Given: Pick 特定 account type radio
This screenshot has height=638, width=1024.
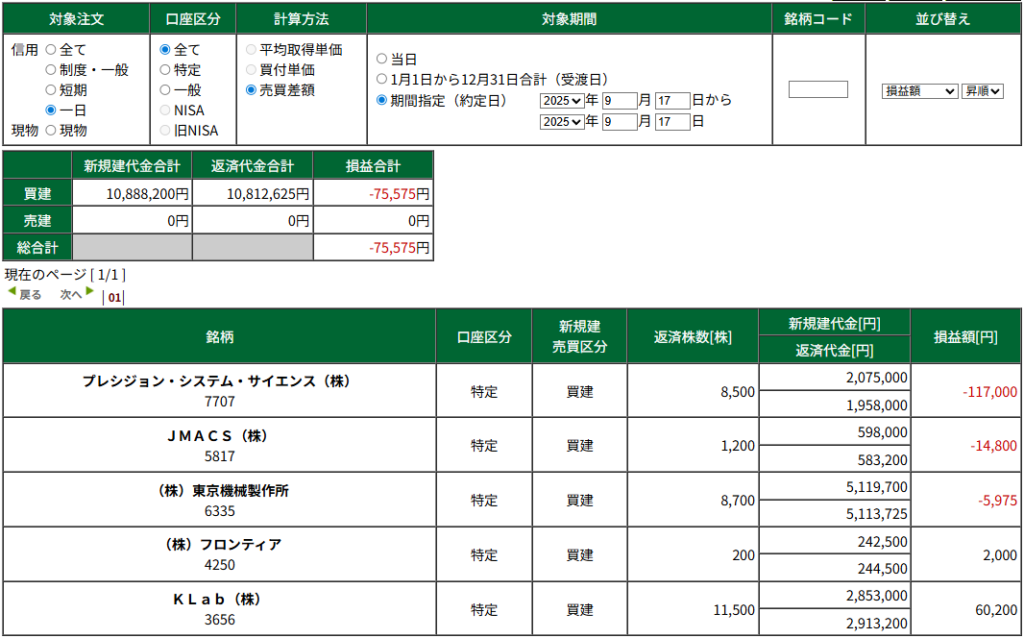Looking at the screenshot, I should tap(165, 70).
